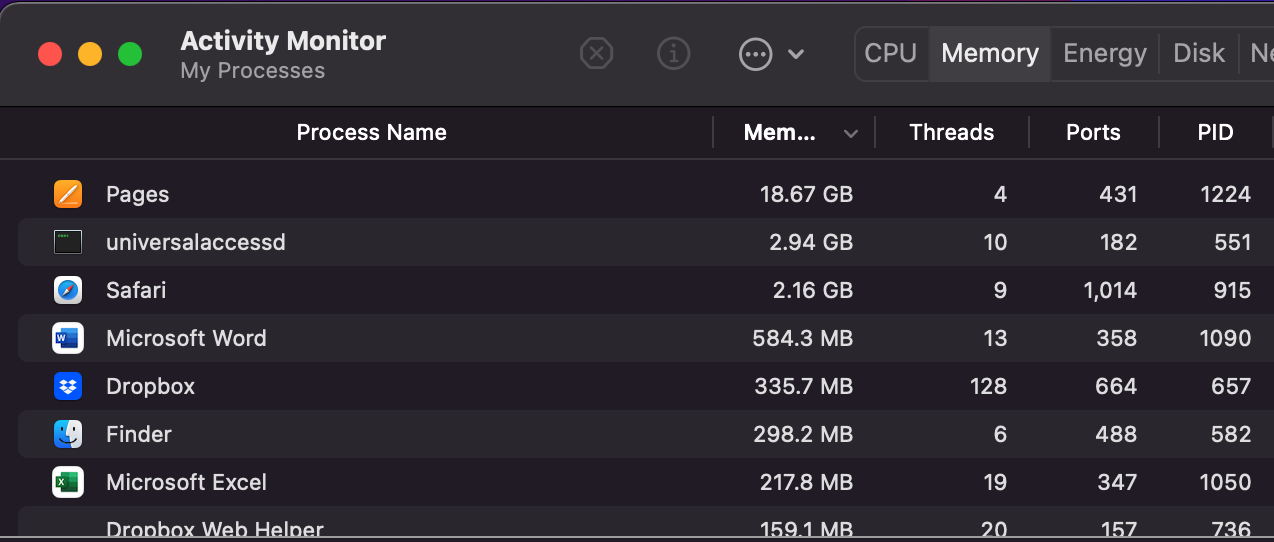The height and width of the screenshot is (542, 1274).
Task: Sort by the Ports column header
Action: (x=1093, y=133)
